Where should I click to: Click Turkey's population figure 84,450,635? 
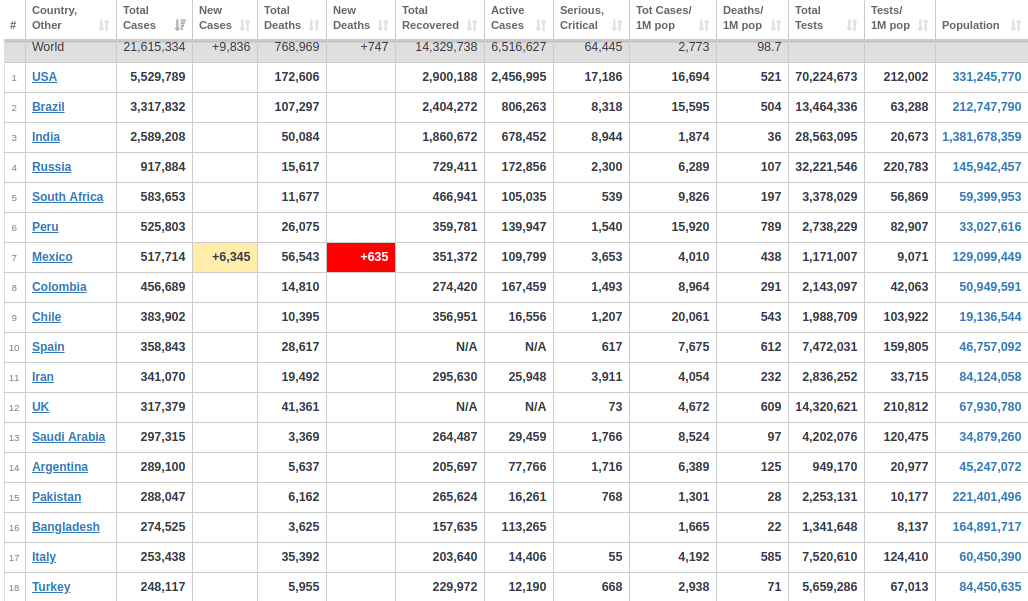[990, 587]
